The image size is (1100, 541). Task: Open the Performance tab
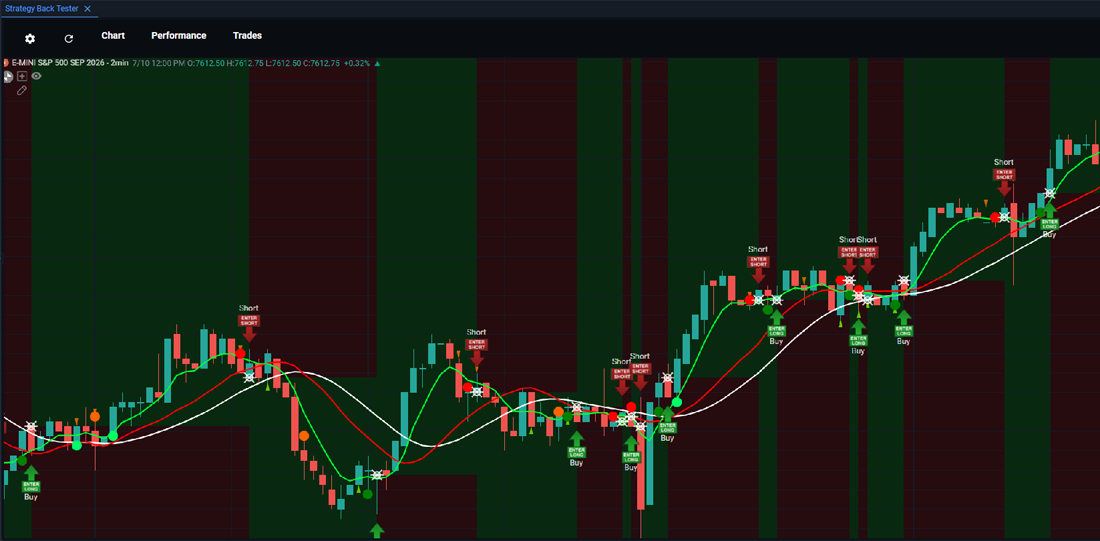pyautogui.click(x=179, y=36)
